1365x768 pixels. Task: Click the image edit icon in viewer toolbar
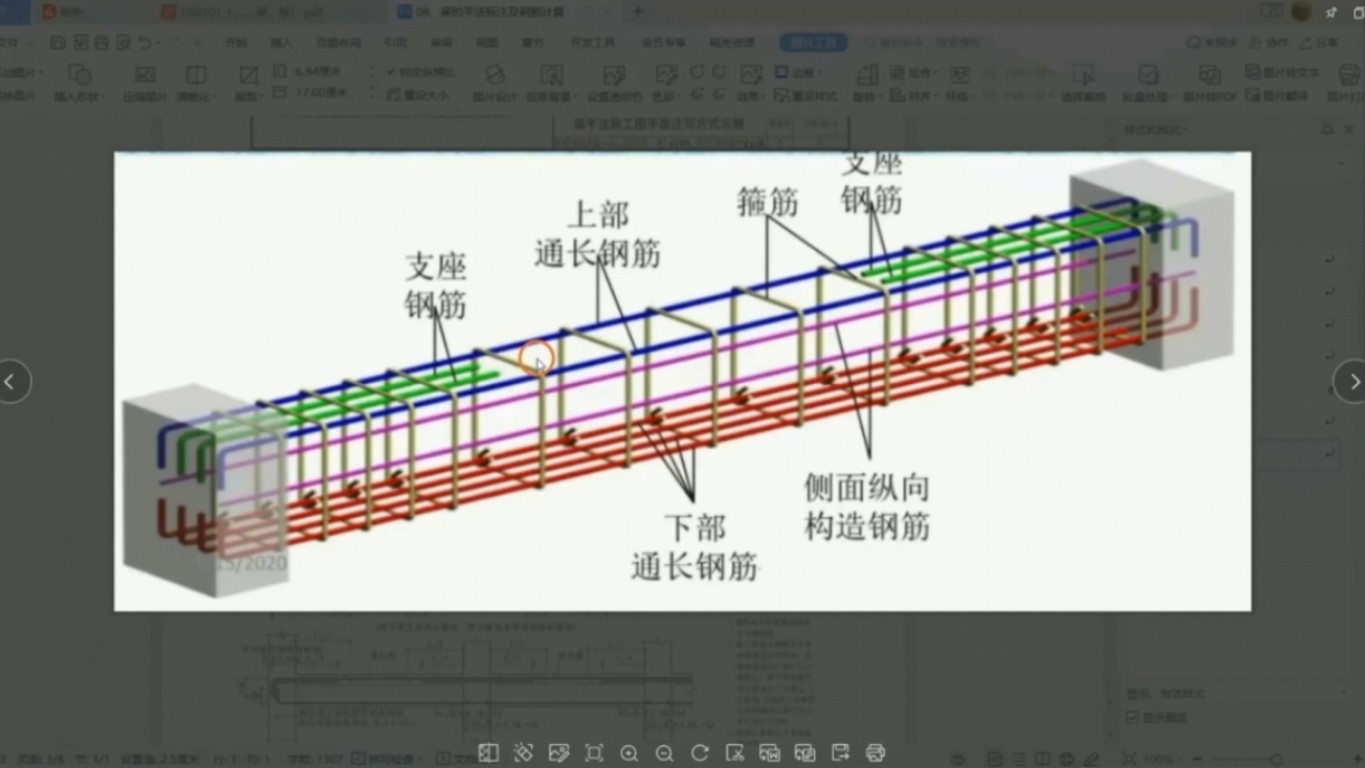[559, 753]
